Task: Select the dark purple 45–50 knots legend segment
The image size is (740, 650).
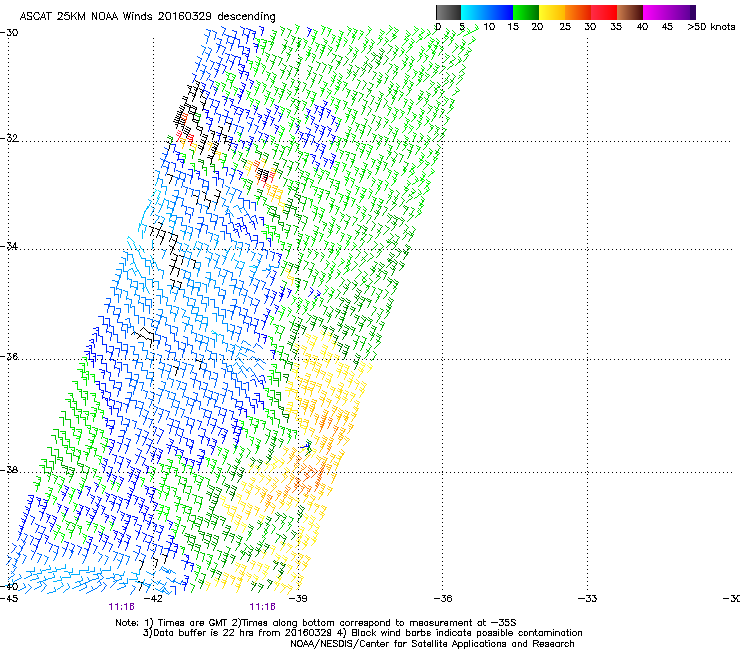Action: (x=682, y=12)
